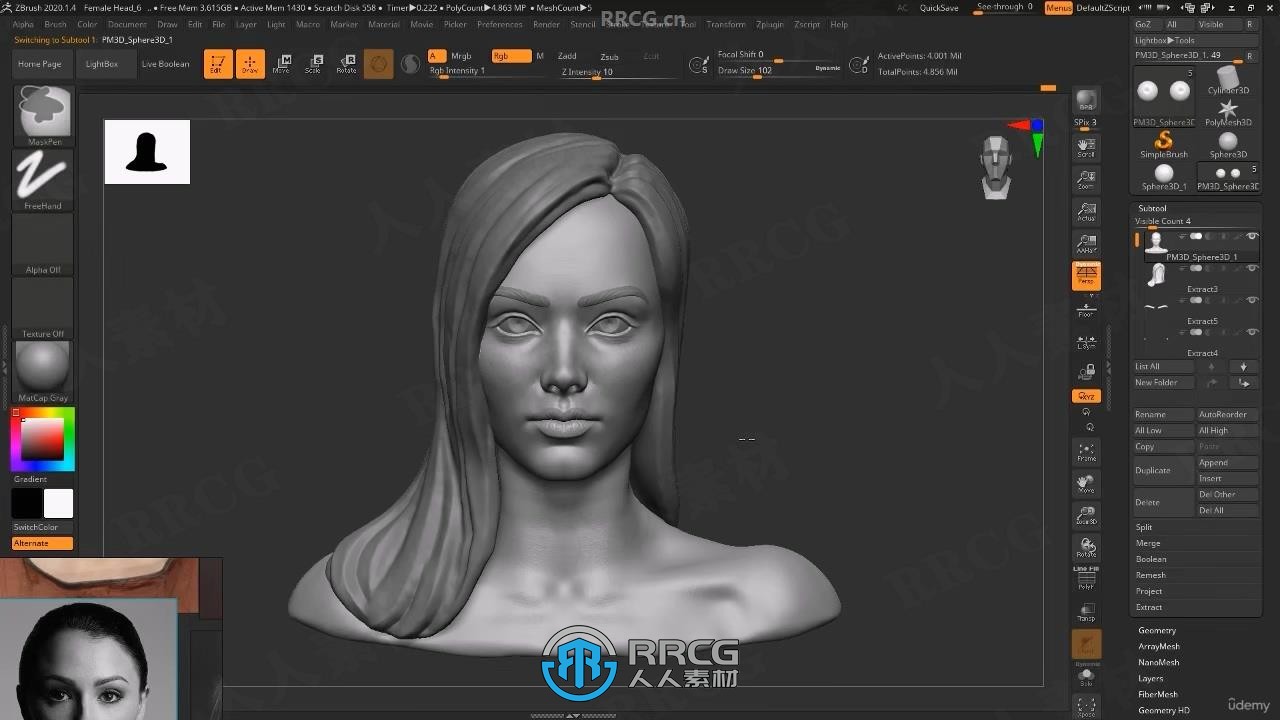Image resolution: width=1280 pixels, height=720 pixels.
Task: Select the Zoom canvas tool
Action: click(x=1086, y=180)
